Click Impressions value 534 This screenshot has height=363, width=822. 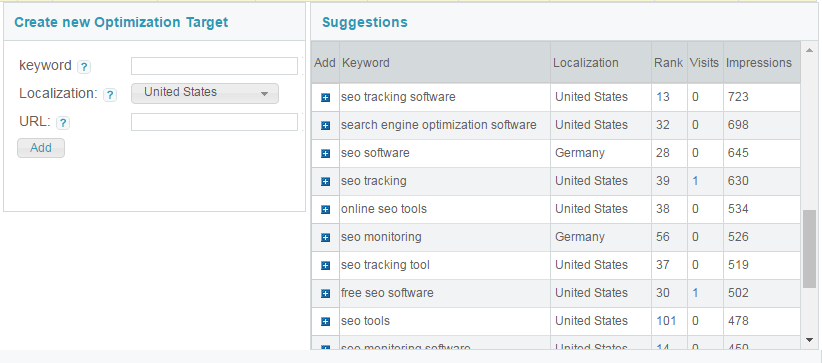coord(738,209)
